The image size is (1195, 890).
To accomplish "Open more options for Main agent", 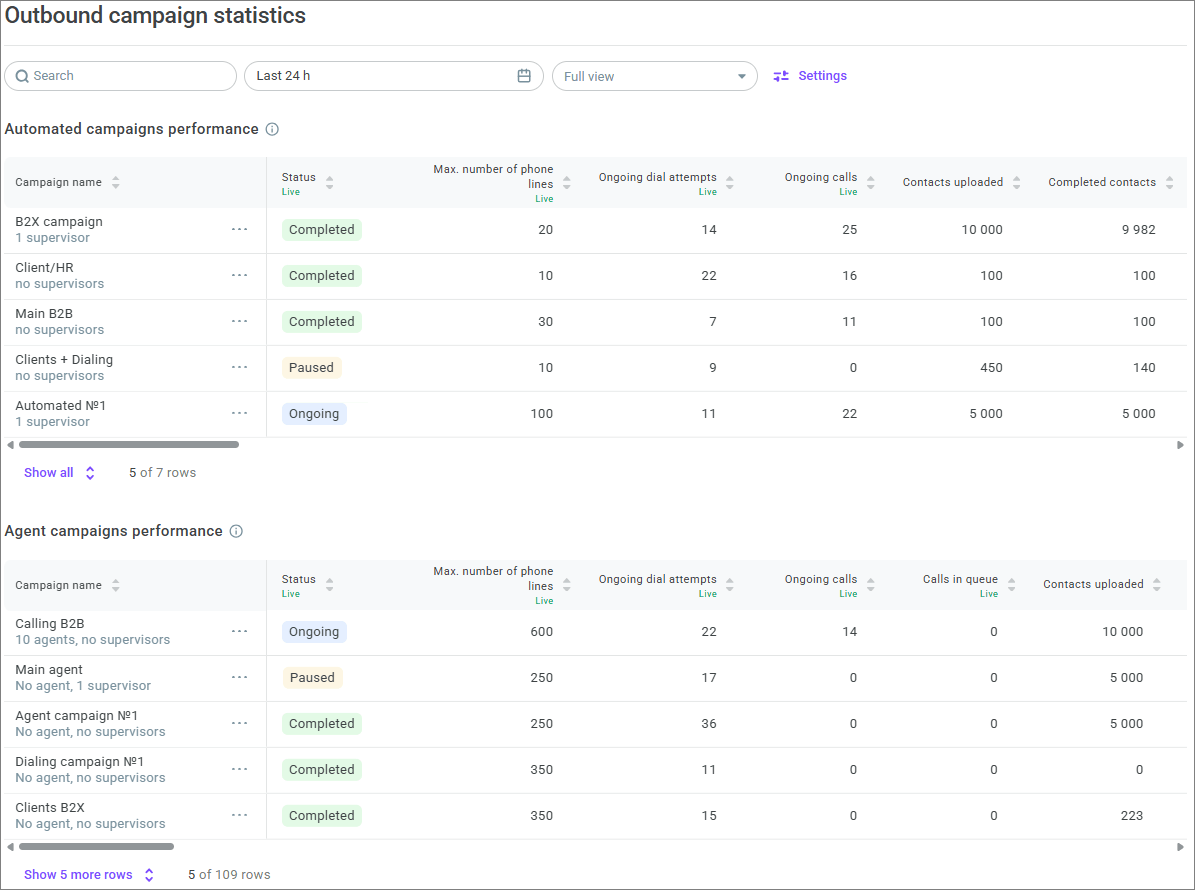I will click(239, 677).
